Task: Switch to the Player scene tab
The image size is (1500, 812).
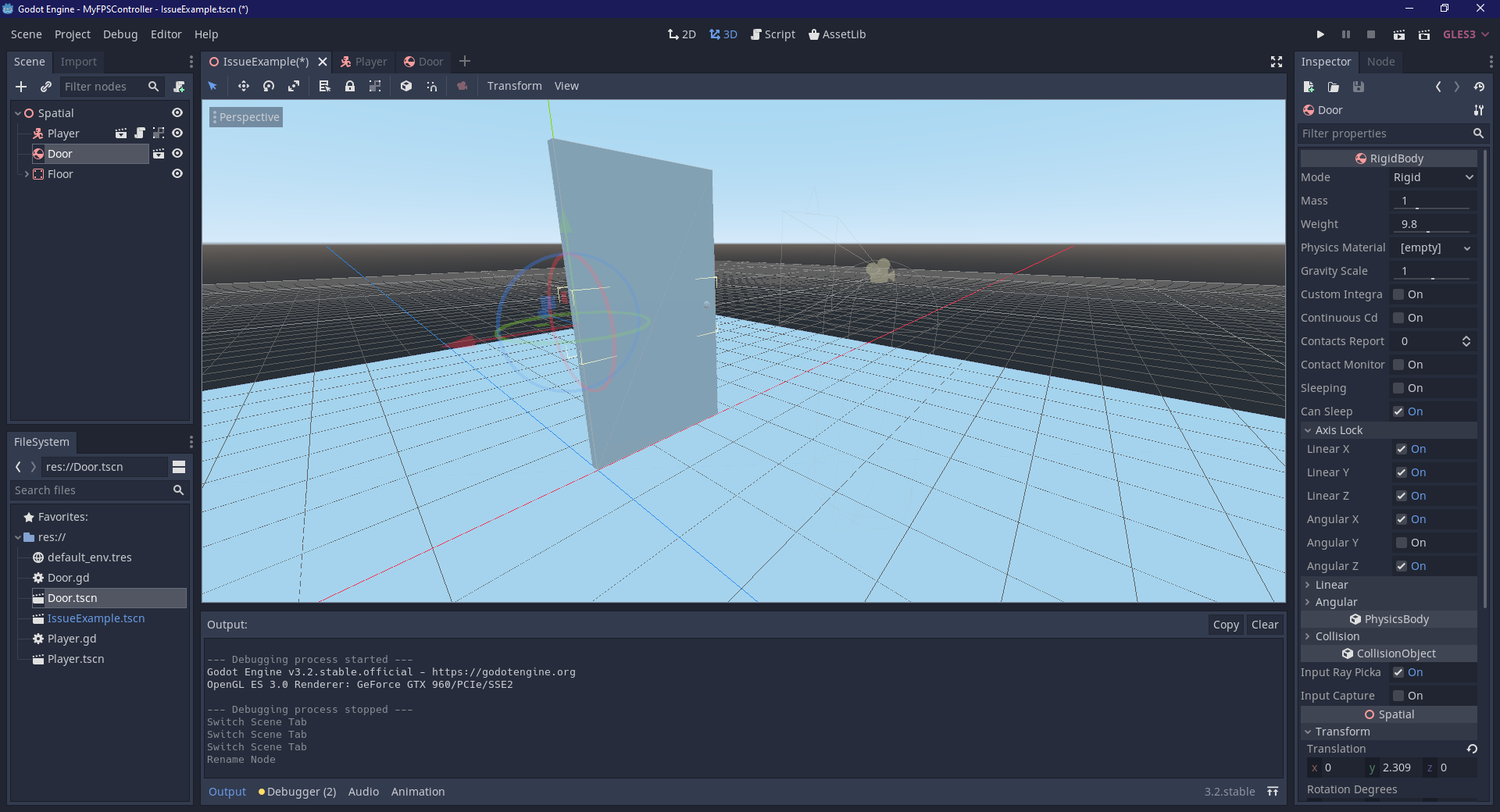Action: (x=364, y=62)
